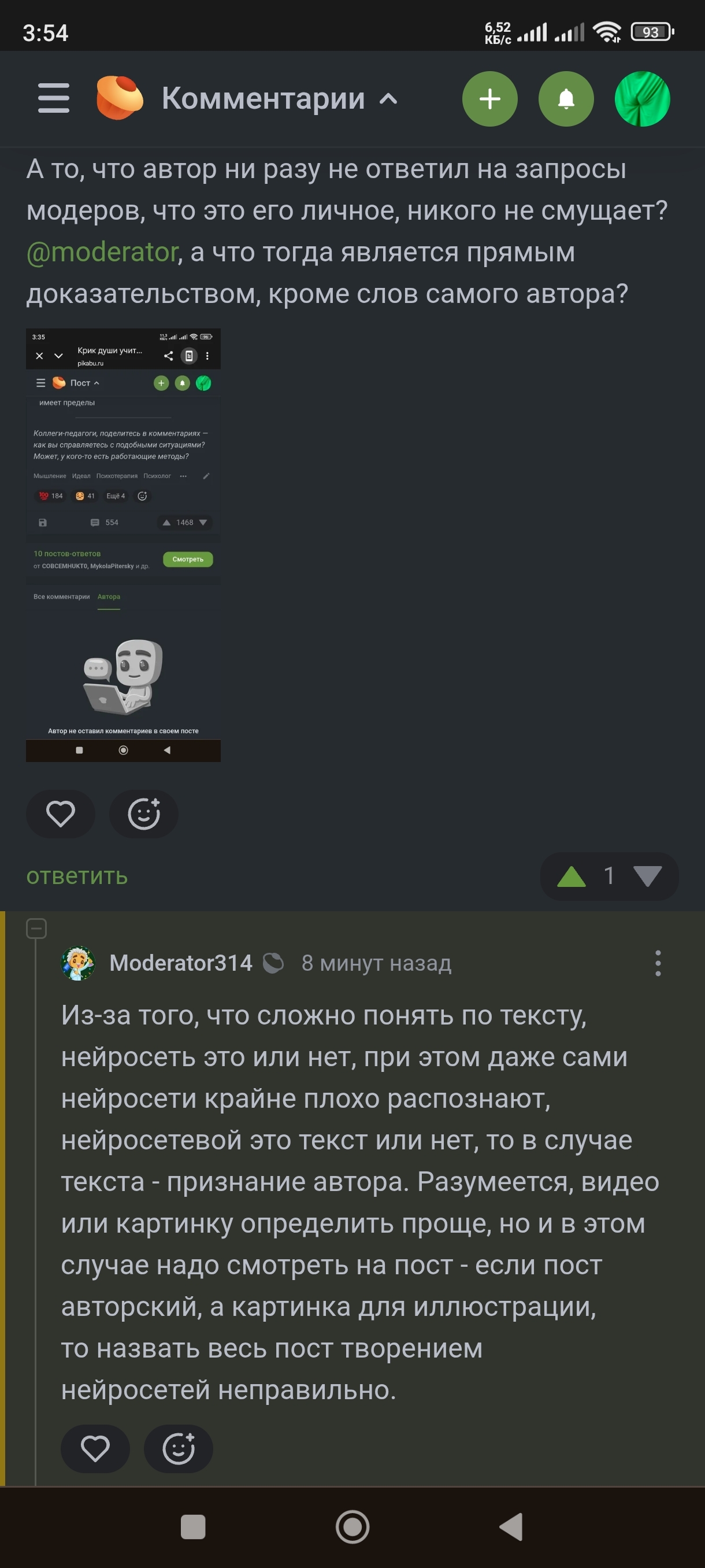Add emoji reaction to first comment
Viewport: 705px width, 1568px height.
click(x=143, y=814)
